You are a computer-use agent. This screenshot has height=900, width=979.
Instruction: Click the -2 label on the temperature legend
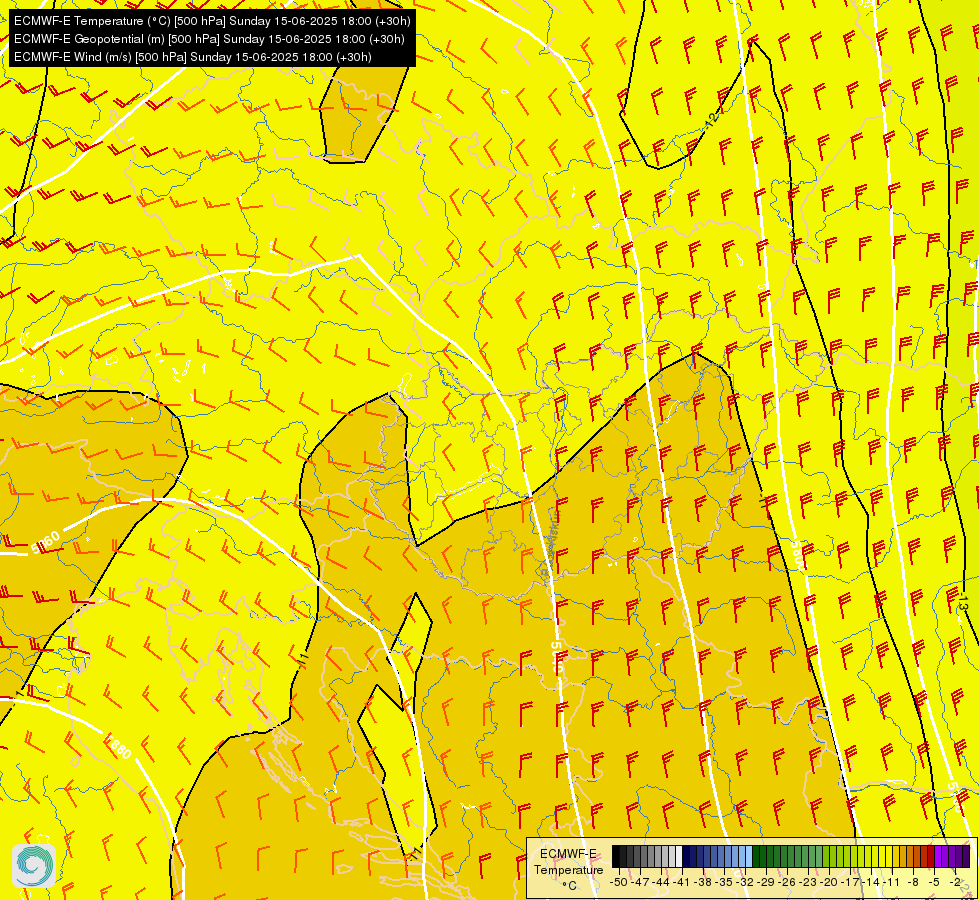coord(955,882)
